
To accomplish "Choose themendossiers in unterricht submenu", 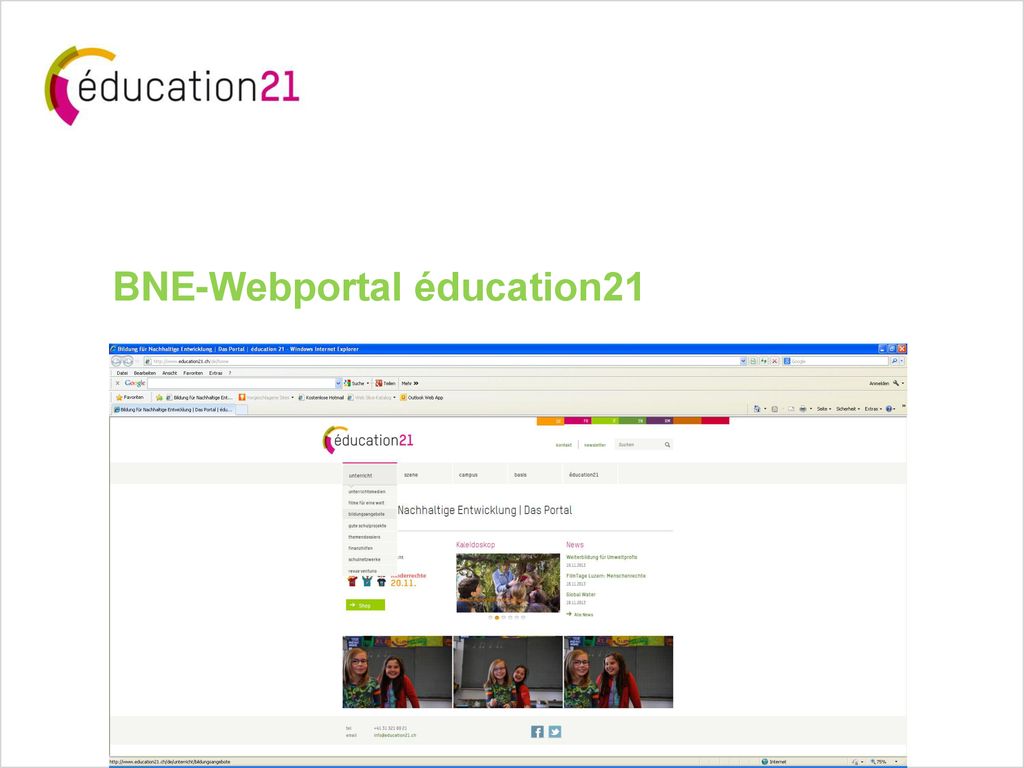I will pyautogui.click(x=364, y=537).
